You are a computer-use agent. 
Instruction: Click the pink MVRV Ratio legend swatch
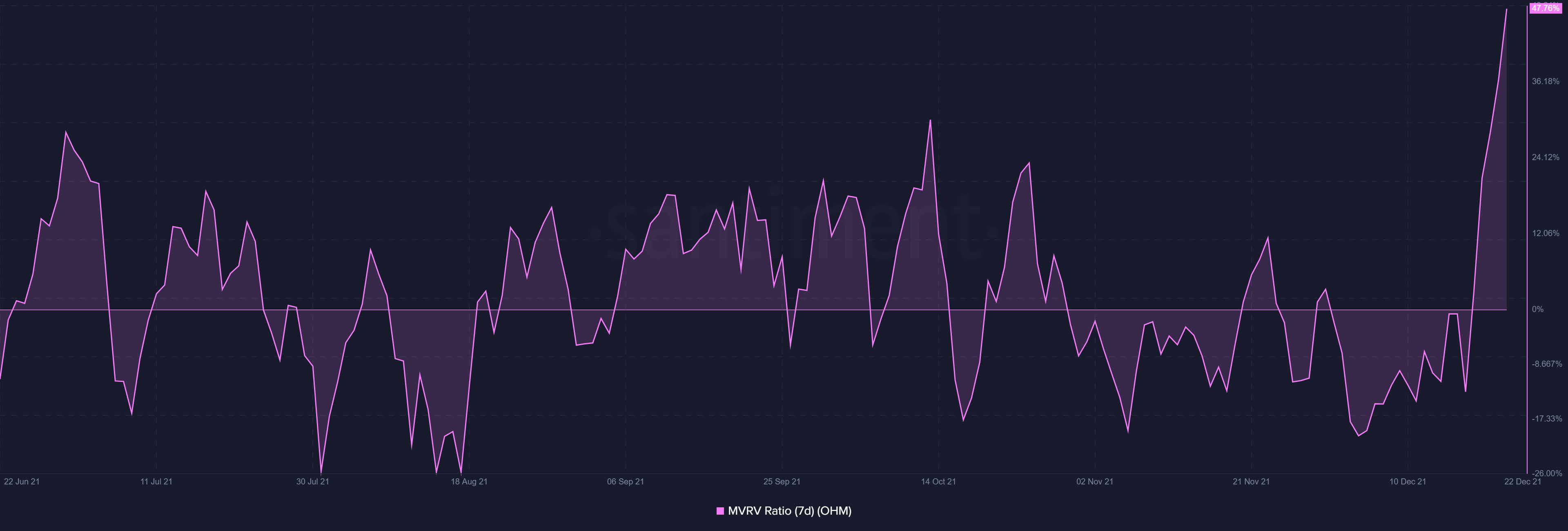(720, 511)
